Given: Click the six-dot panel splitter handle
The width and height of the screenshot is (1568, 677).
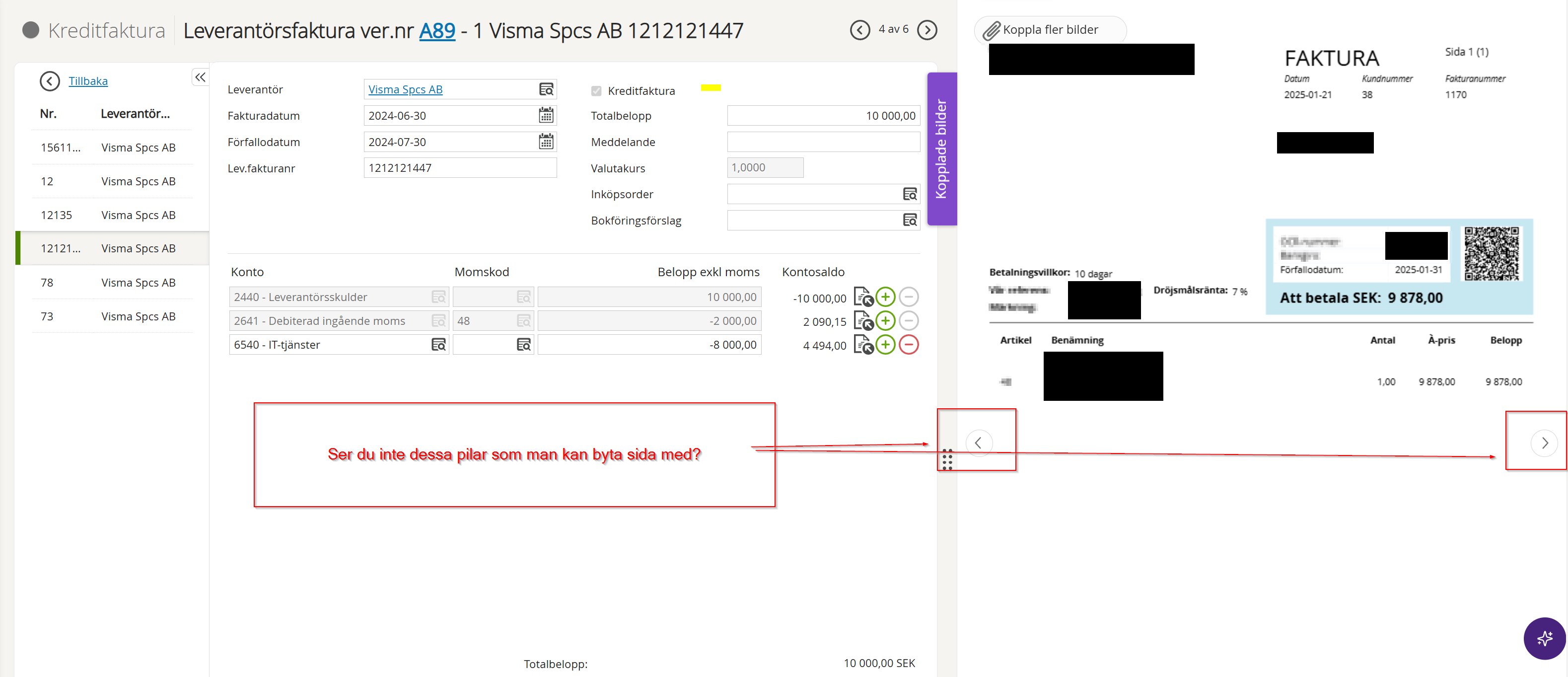Looking at the screenshot, I should tap(946, 459).
